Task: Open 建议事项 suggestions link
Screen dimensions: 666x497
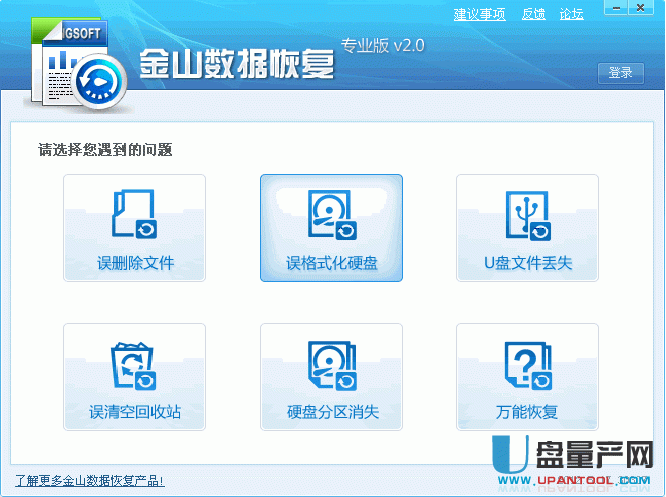Action: [479, 14]
